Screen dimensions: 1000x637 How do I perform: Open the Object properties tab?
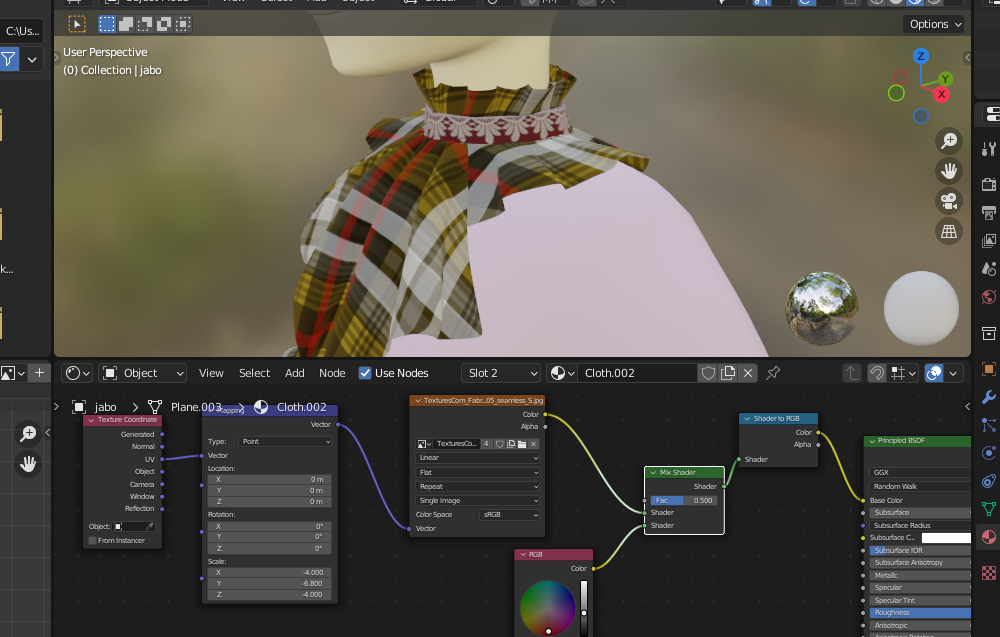pos(989,369)
